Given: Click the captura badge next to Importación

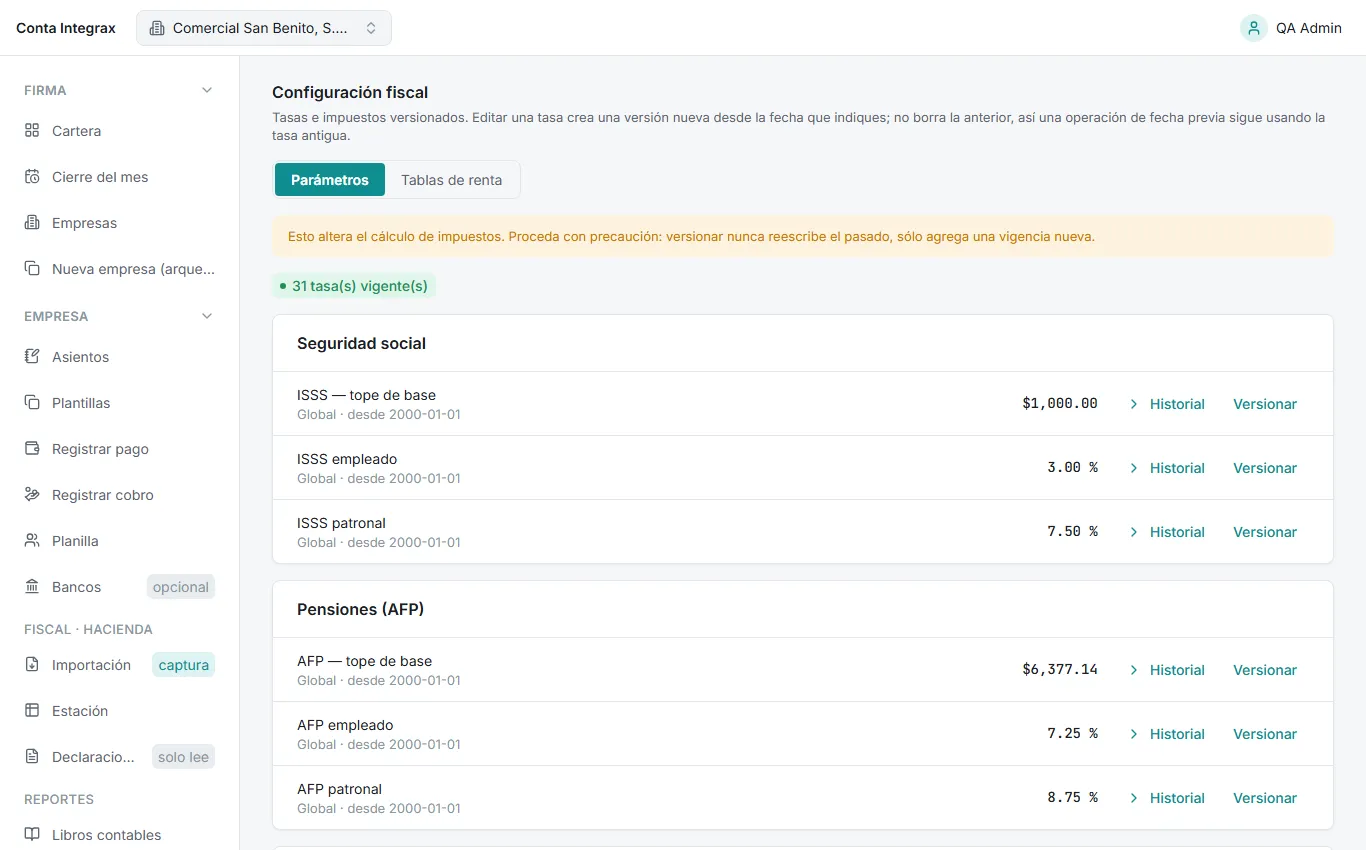Looking at the screenshot, I should (184, 665).
